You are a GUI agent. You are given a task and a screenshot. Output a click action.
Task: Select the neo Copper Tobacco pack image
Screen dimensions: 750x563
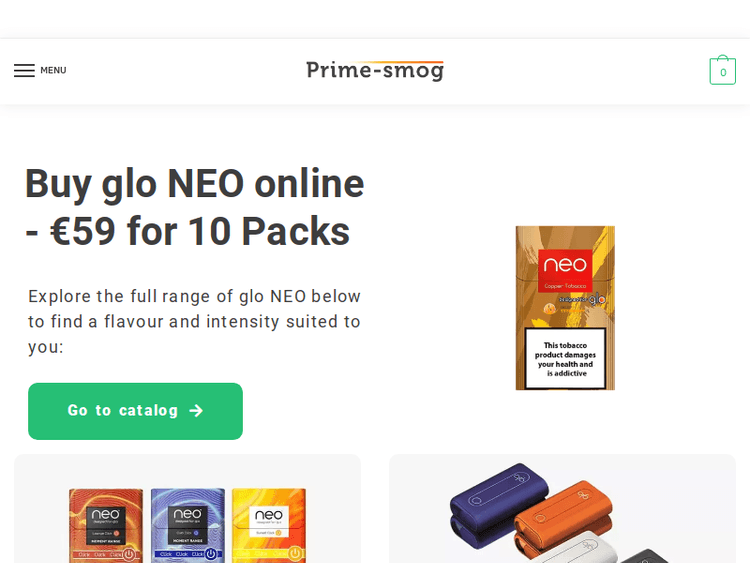[565, 308]
